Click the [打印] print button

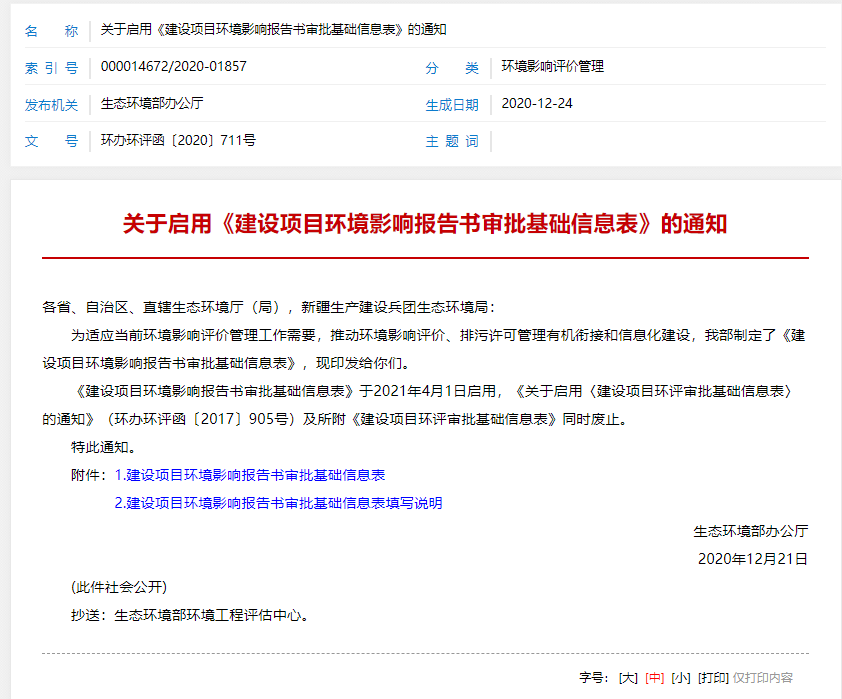tap(713, 677)
